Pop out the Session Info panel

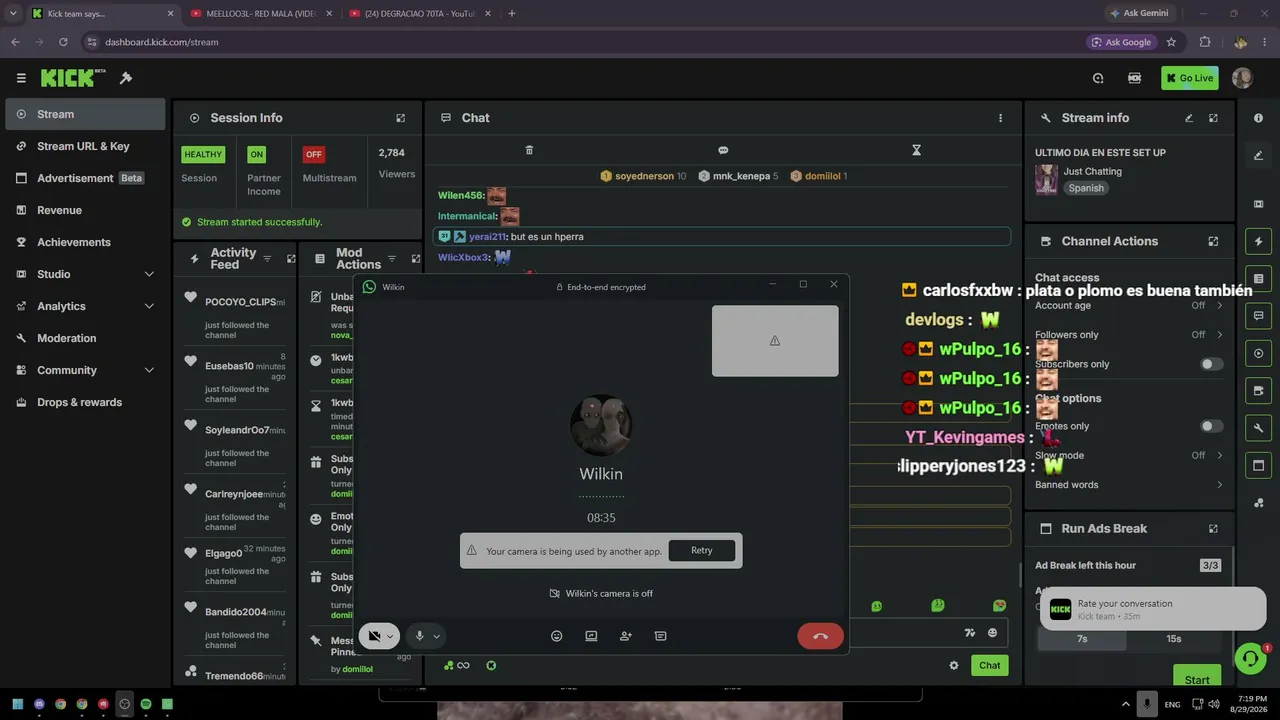[401, 118]
